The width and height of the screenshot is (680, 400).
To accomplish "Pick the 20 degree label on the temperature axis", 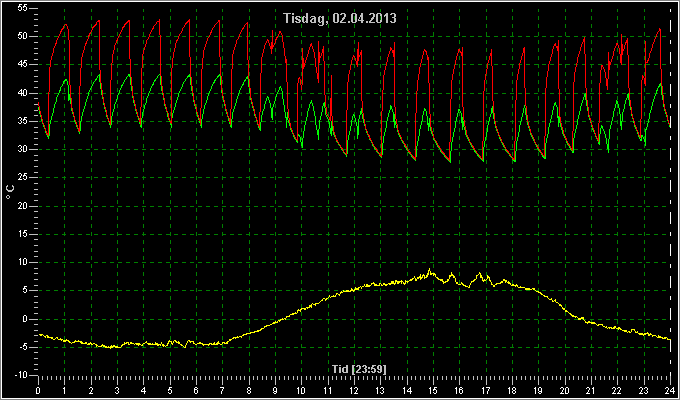I will [x=23, y=206].
